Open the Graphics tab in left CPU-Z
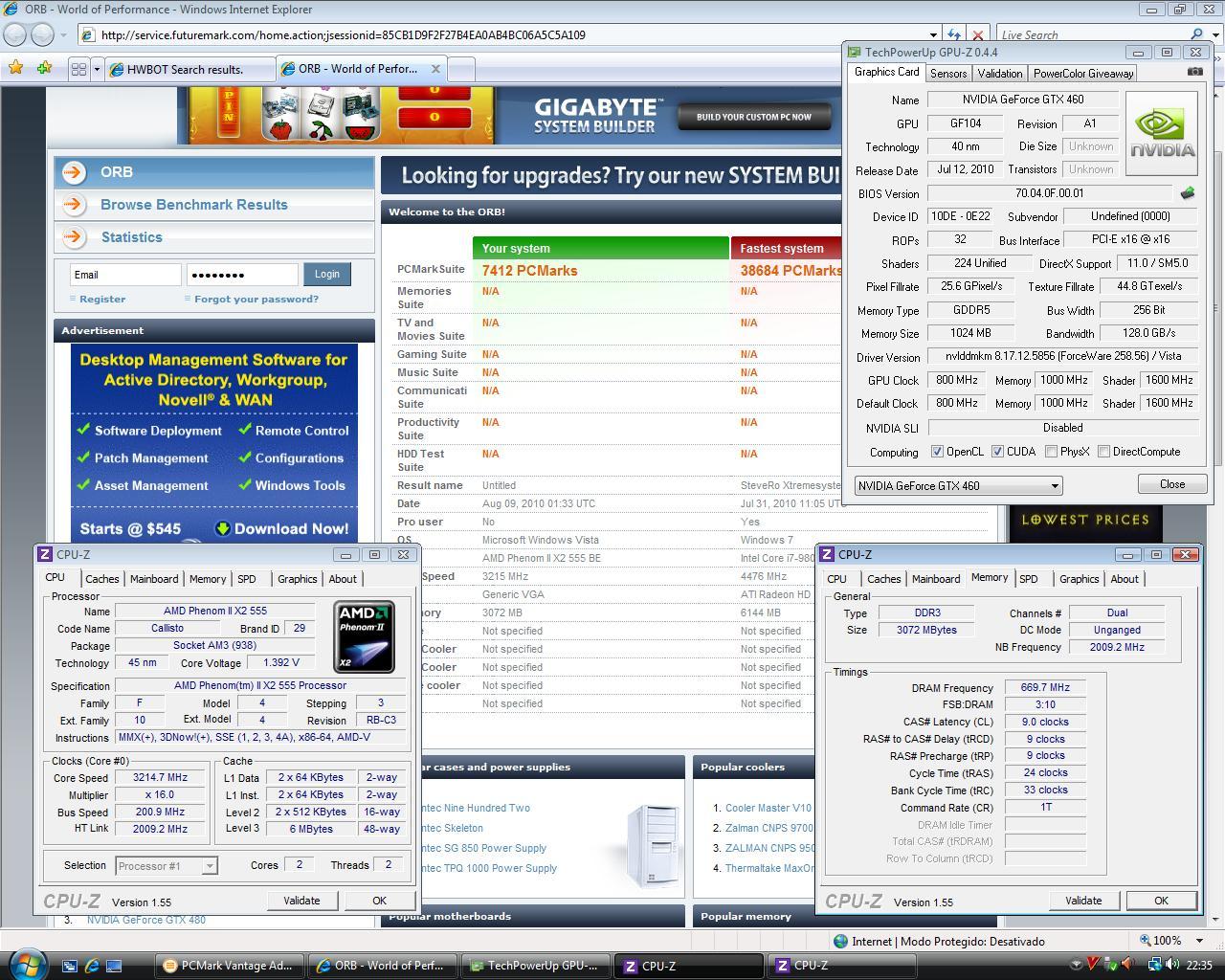The height and width of the screenshot is (980, 1225). [x=298, y=579]
